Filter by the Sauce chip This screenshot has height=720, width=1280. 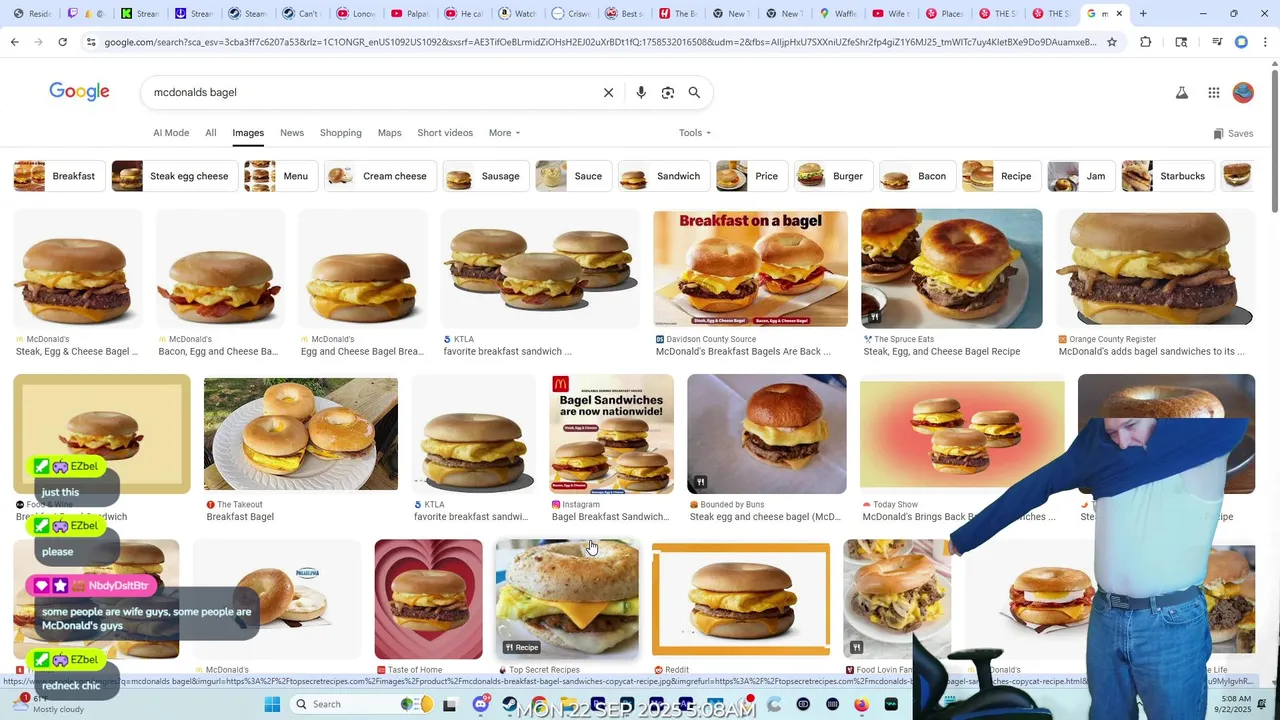(573, 176)
